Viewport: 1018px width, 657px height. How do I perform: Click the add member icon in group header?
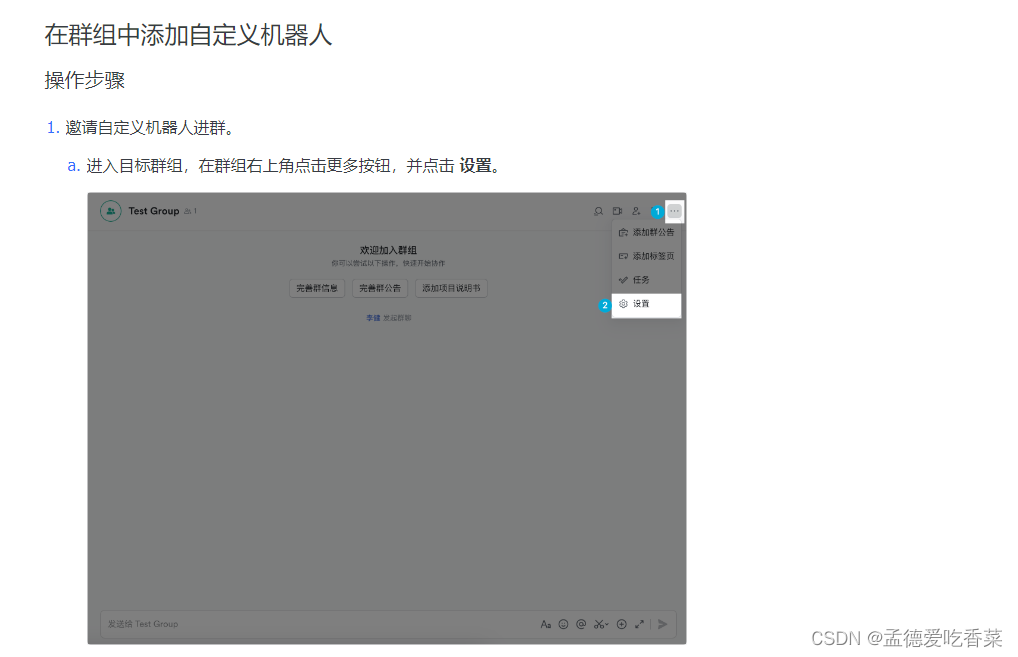tap(635, 211)
